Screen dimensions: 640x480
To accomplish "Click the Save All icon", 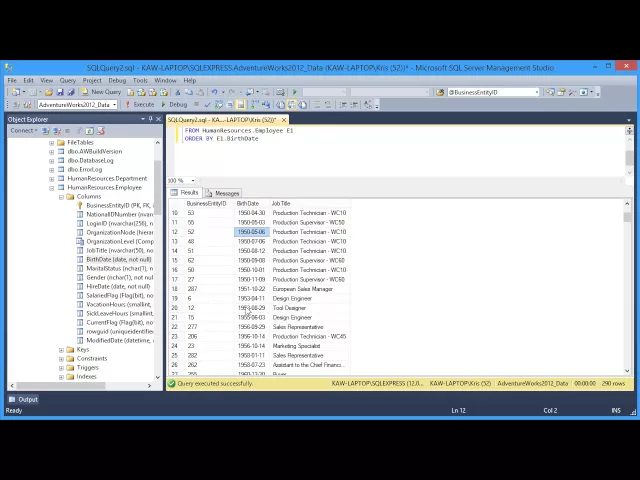I will 71,92.
